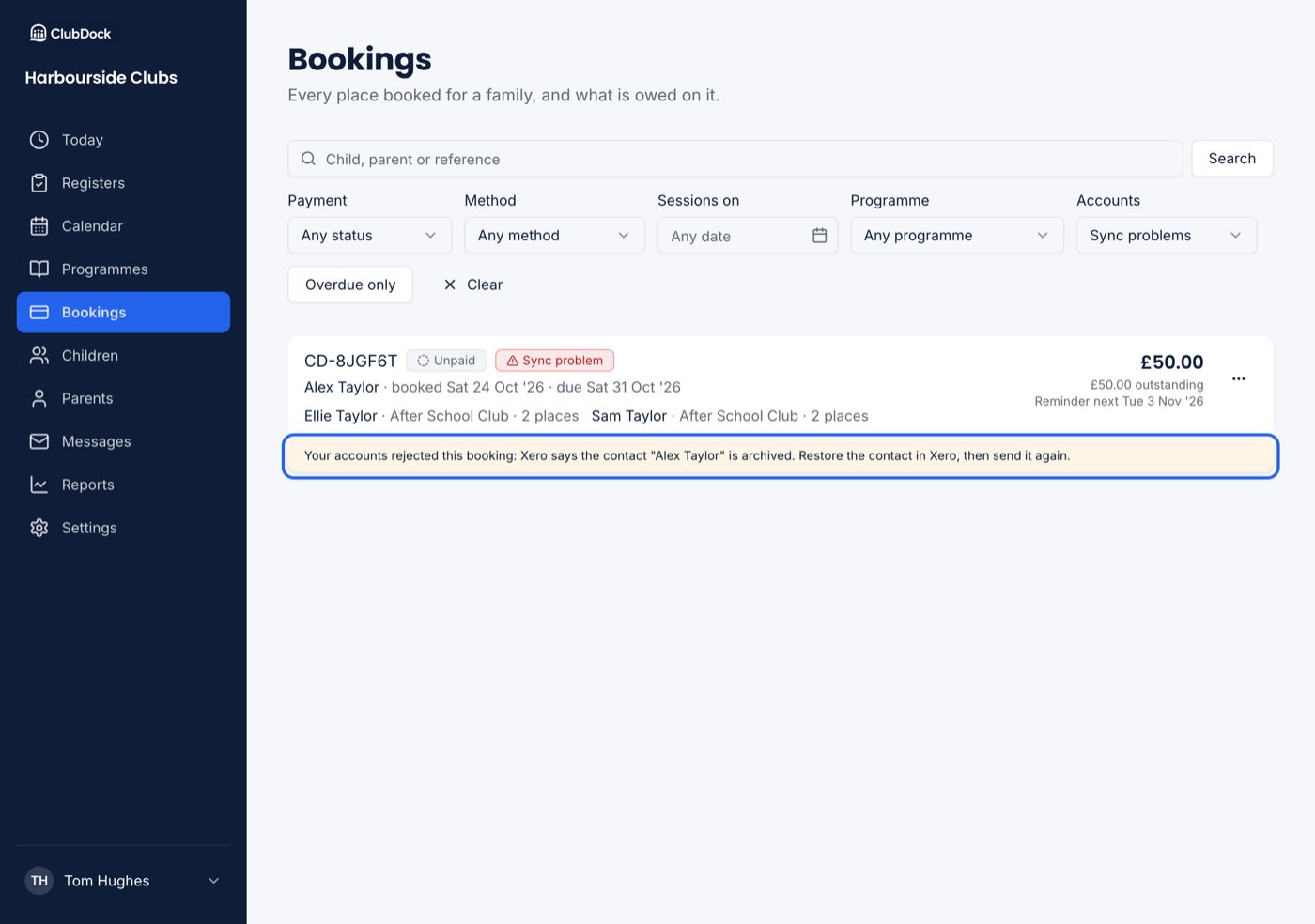Navigate to Reports
This screenshot has width=1315, height=924.
[123, 485]
